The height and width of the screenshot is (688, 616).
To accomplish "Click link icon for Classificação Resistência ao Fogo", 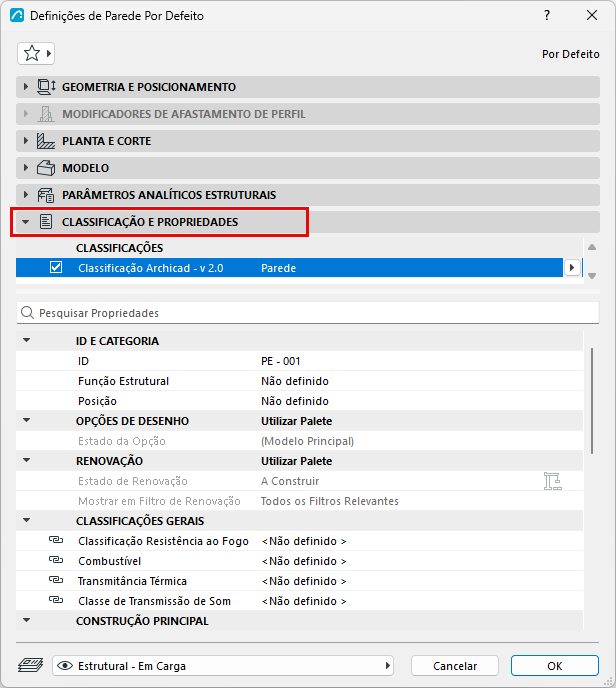I will pyautogui.click(x=56, y=540).
